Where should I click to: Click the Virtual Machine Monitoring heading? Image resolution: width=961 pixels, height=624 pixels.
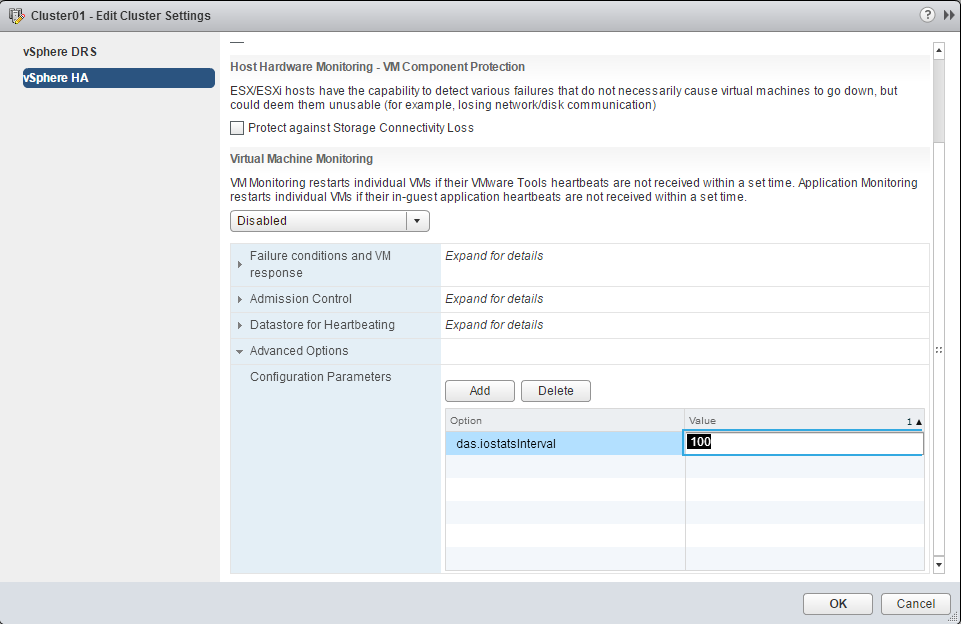[302, 159]
